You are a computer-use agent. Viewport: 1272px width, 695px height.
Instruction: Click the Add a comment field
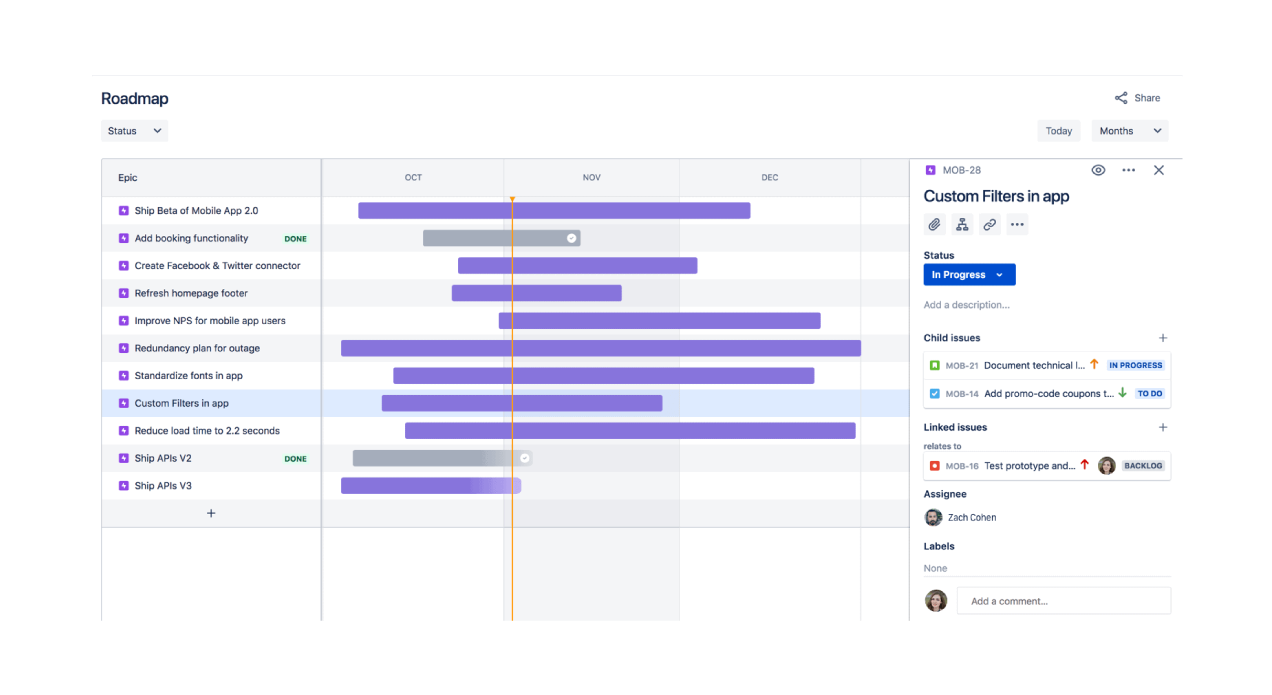point(1063,600)
